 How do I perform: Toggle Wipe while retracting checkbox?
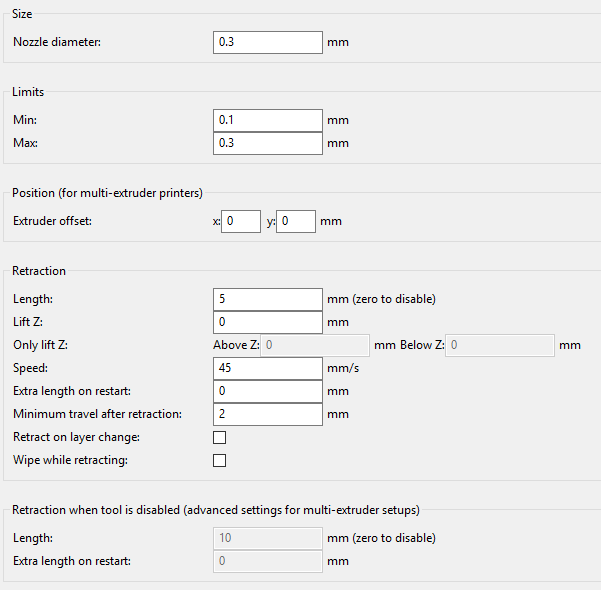[x=220, y=460]
